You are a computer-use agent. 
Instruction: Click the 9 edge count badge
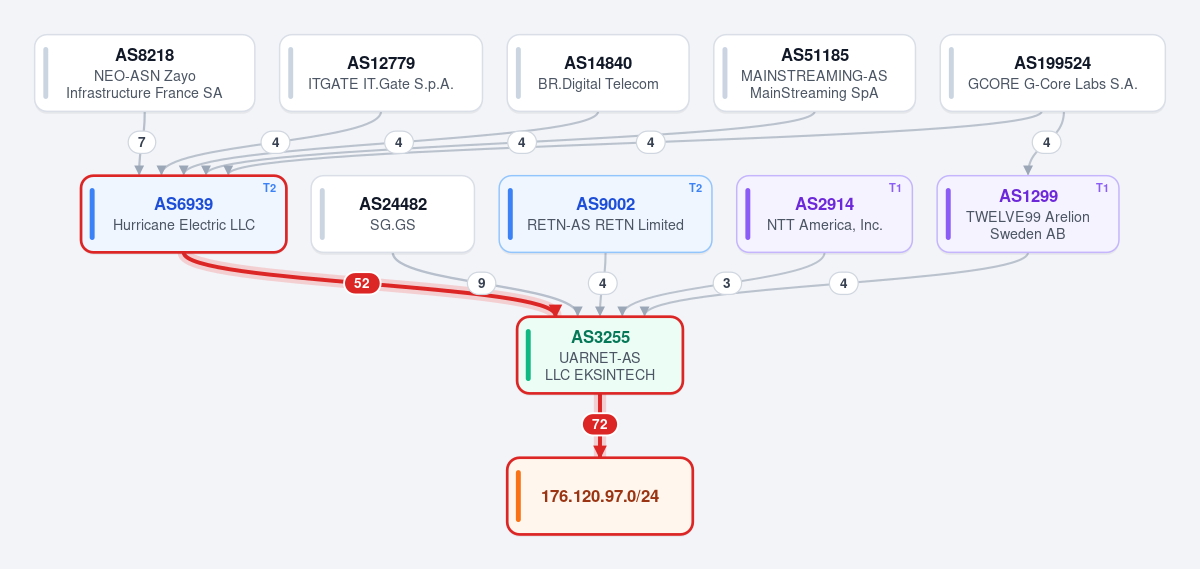pos(481,283)
